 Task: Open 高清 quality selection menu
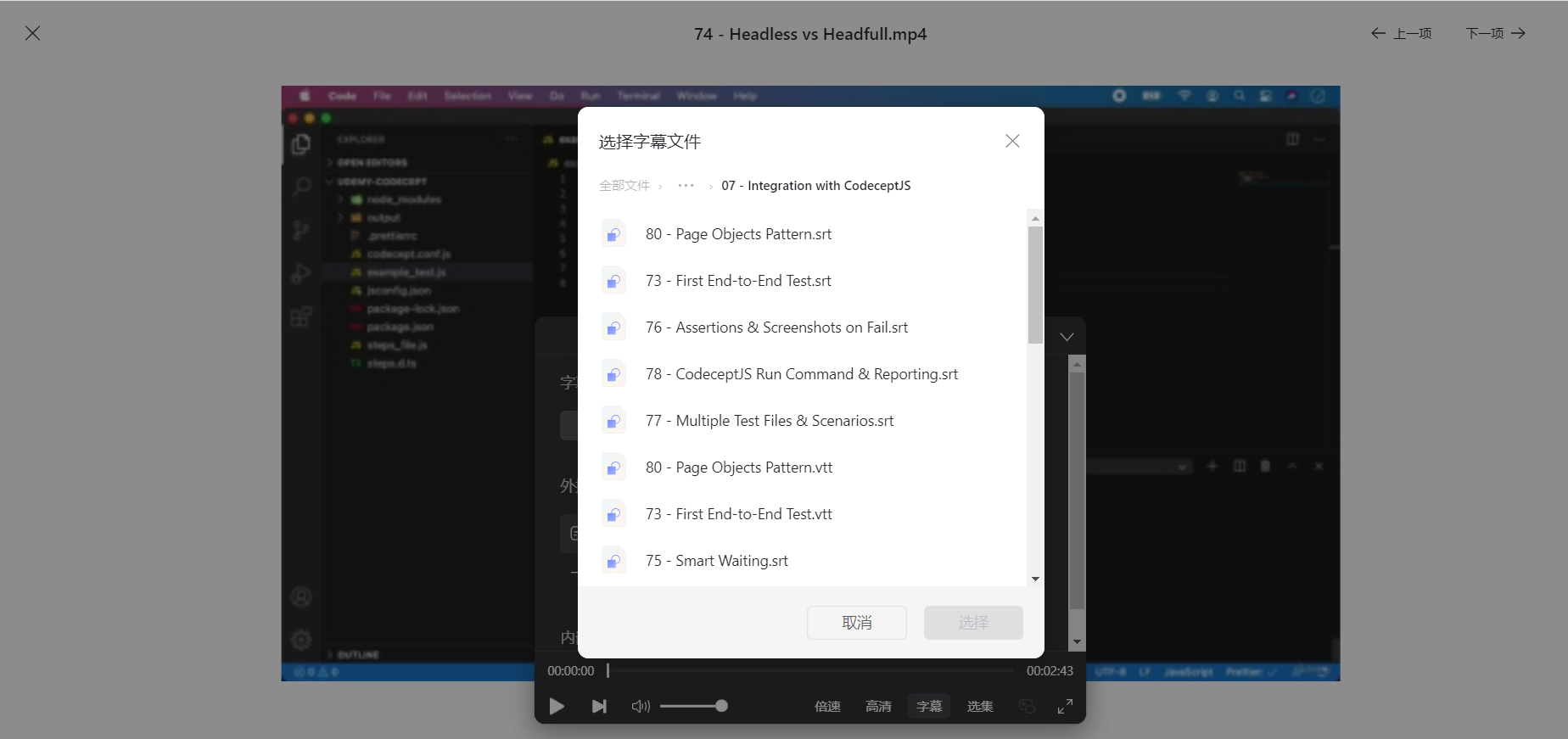(878, 706)
